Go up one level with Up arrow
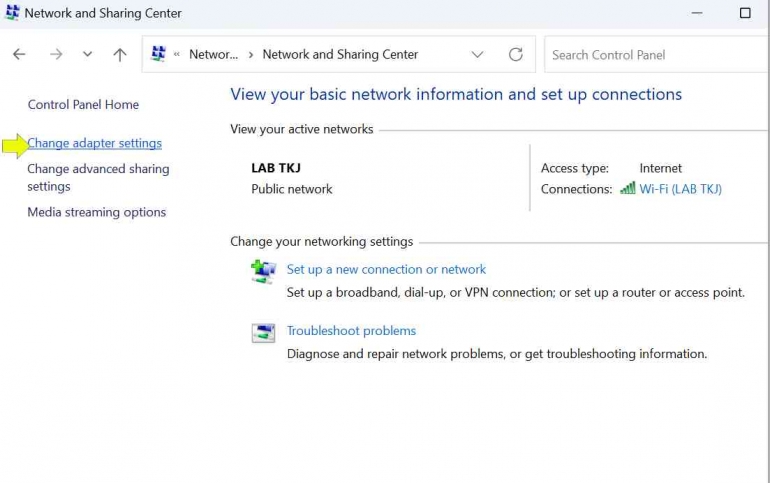This screenshot has width=770, height=483. click(x=120, y=55)
